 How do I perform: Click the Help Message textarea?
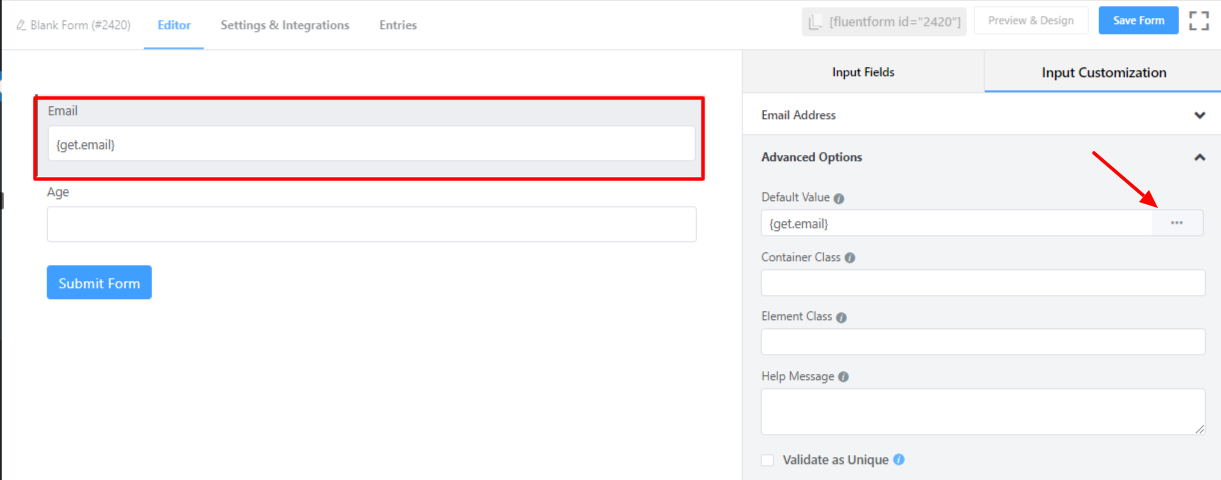click(x=983, y=411)
